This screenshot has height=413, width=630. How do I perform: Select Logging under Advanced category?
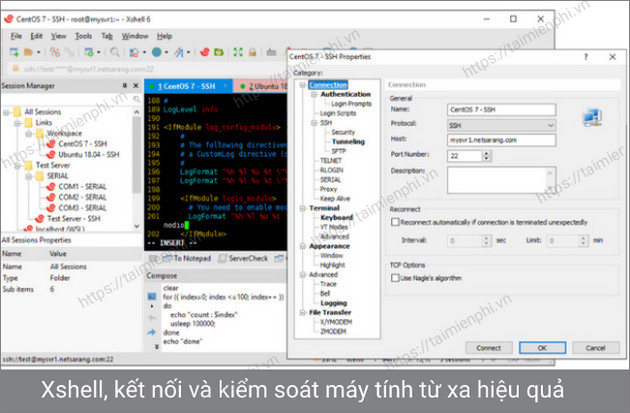click(x=333, y=303)
